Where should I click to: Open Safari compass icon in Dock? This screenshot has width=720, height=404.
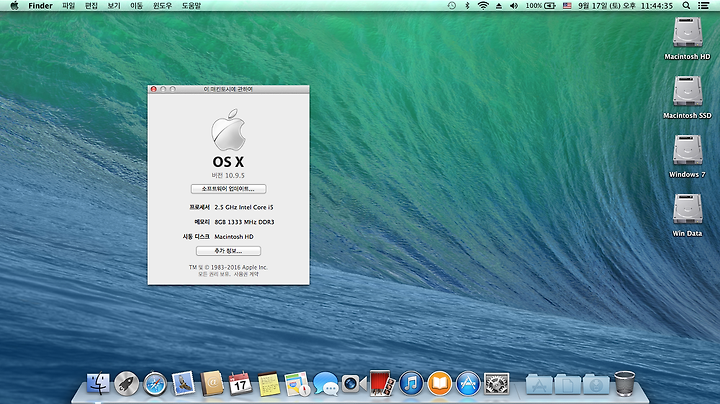pyautogui.click(x=155, y=383)
